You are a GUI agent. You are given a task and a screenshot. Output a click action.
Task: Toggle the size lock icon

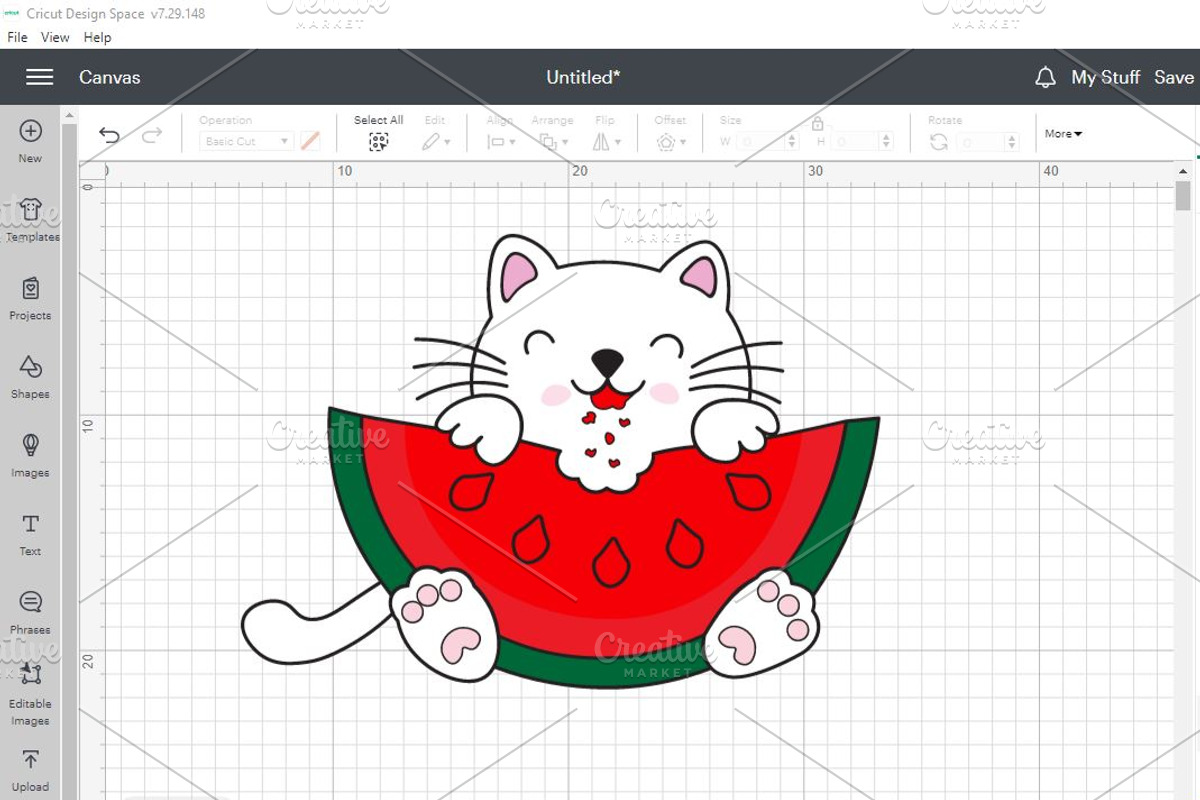click(817, 124)
